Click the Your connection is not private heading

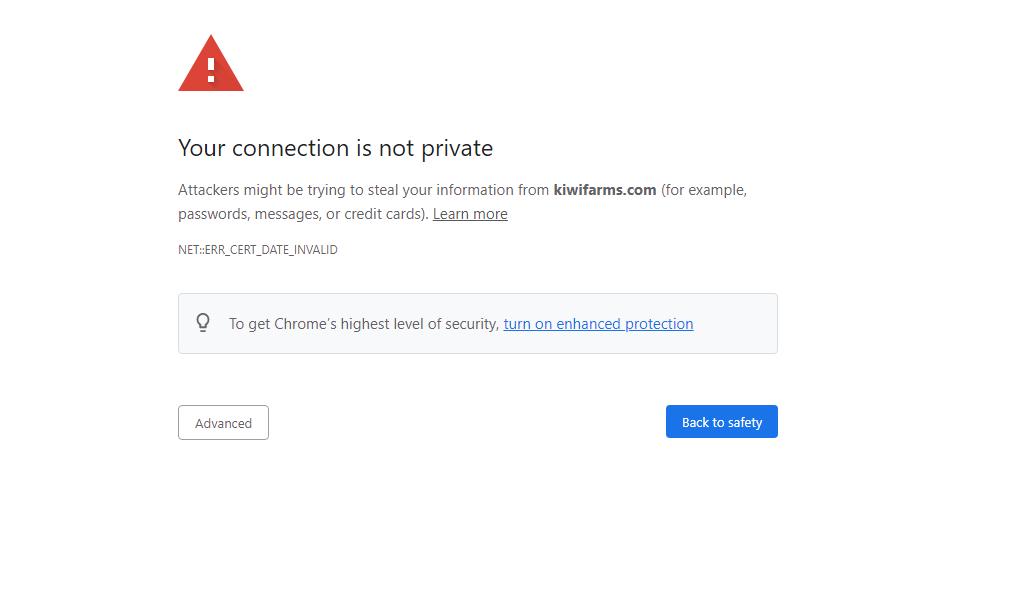pos(335,148)
